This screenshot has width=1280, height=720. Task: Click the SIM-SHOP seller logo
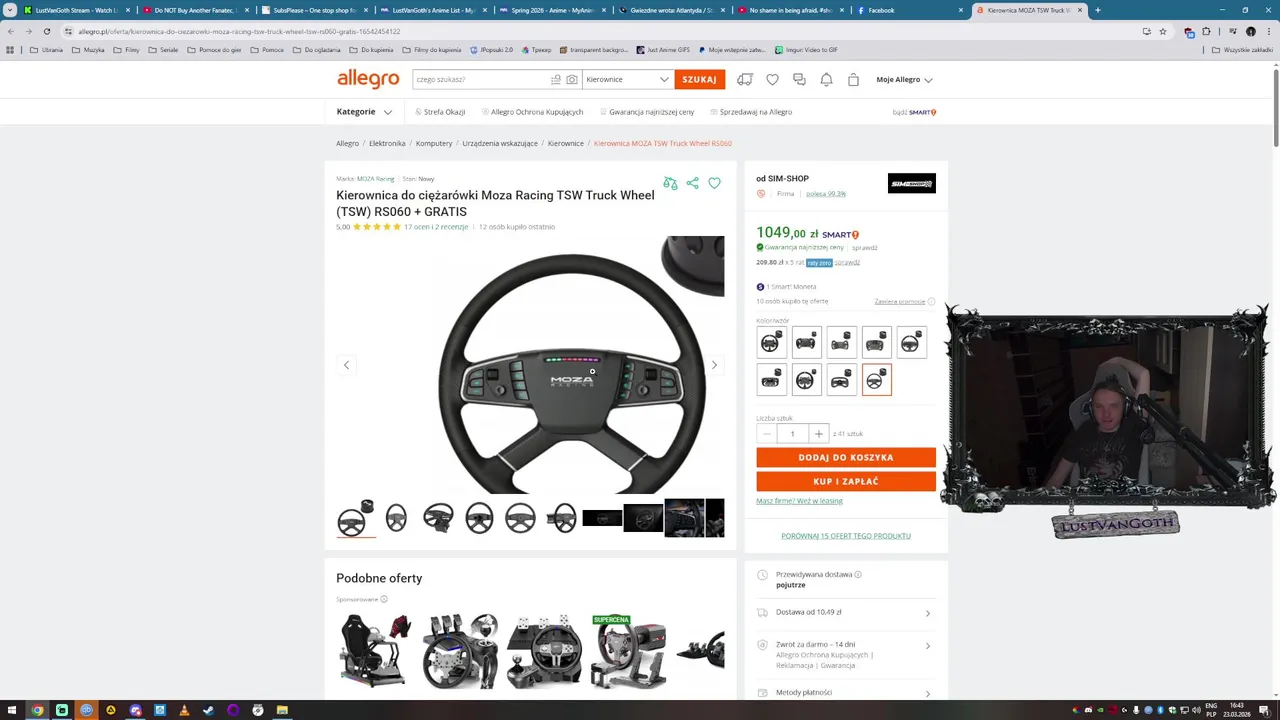(x=911, y=183)
